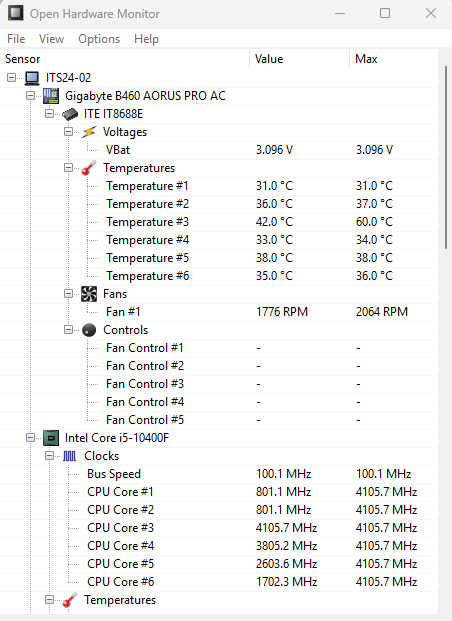Select the thermometer icon beside ITE Temperatures
This screenshot has height=621, width=452.
(x=89, y=168)
